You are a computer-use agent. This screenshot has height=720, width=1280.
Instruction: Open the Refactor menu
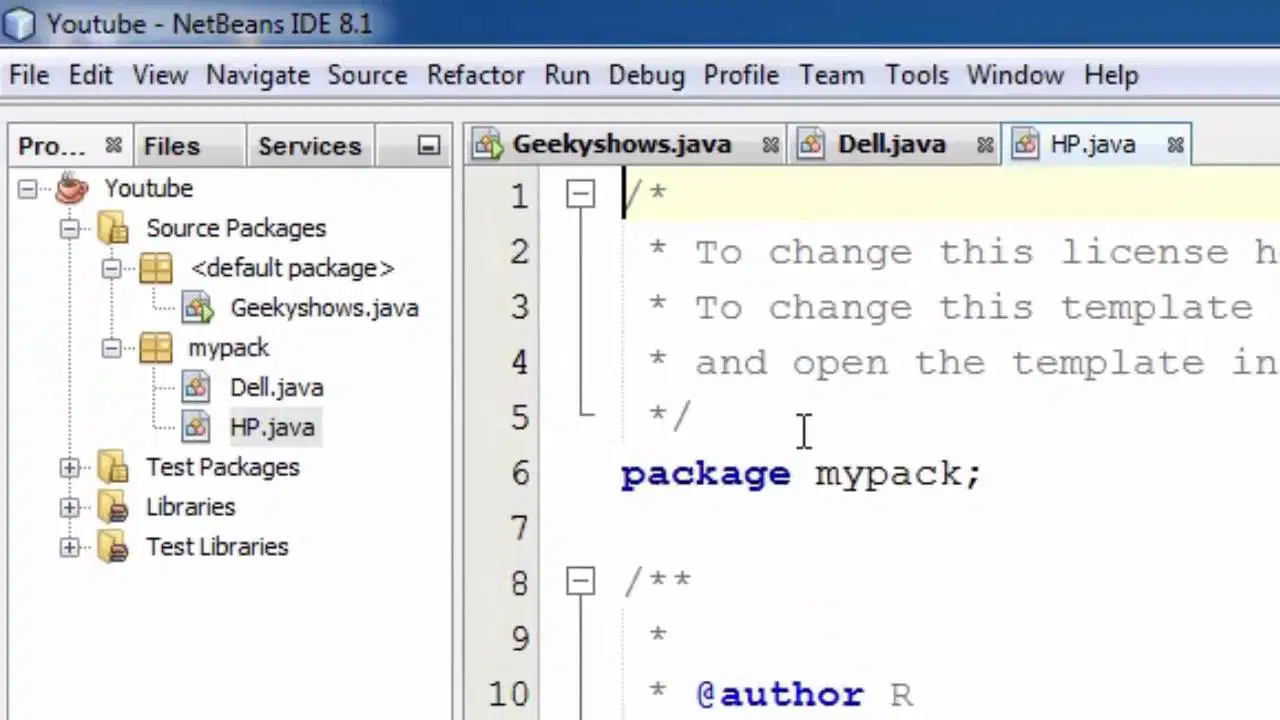click(x=476, y=75)
